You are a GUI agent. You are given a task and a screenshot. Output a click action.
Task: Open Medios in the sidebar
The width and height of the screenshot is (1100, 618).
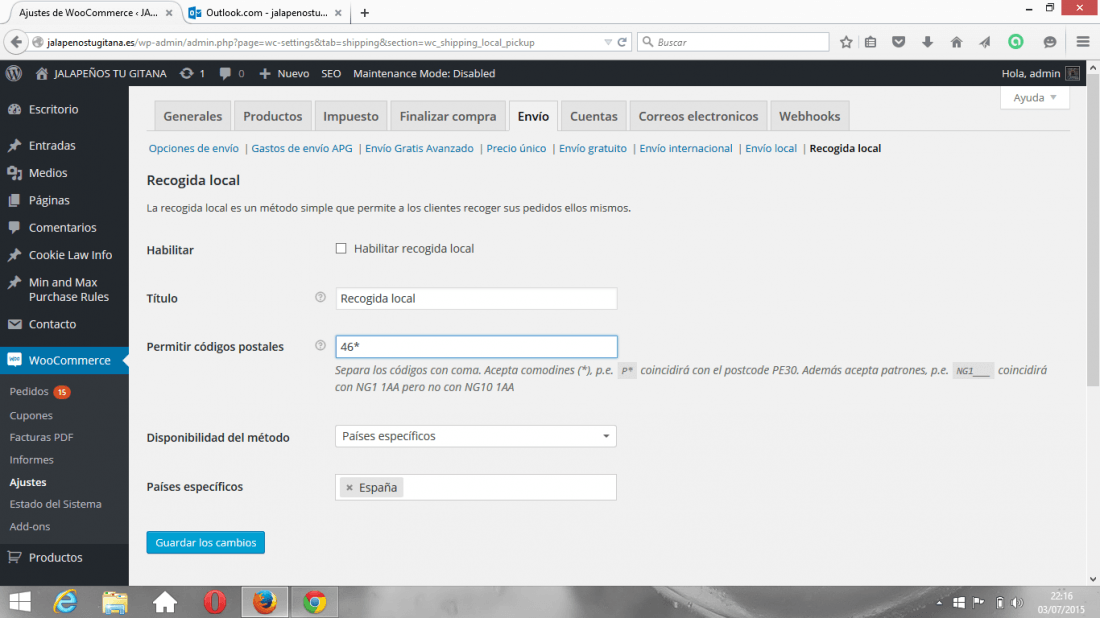pyautogui.click(x=48, y=173)
